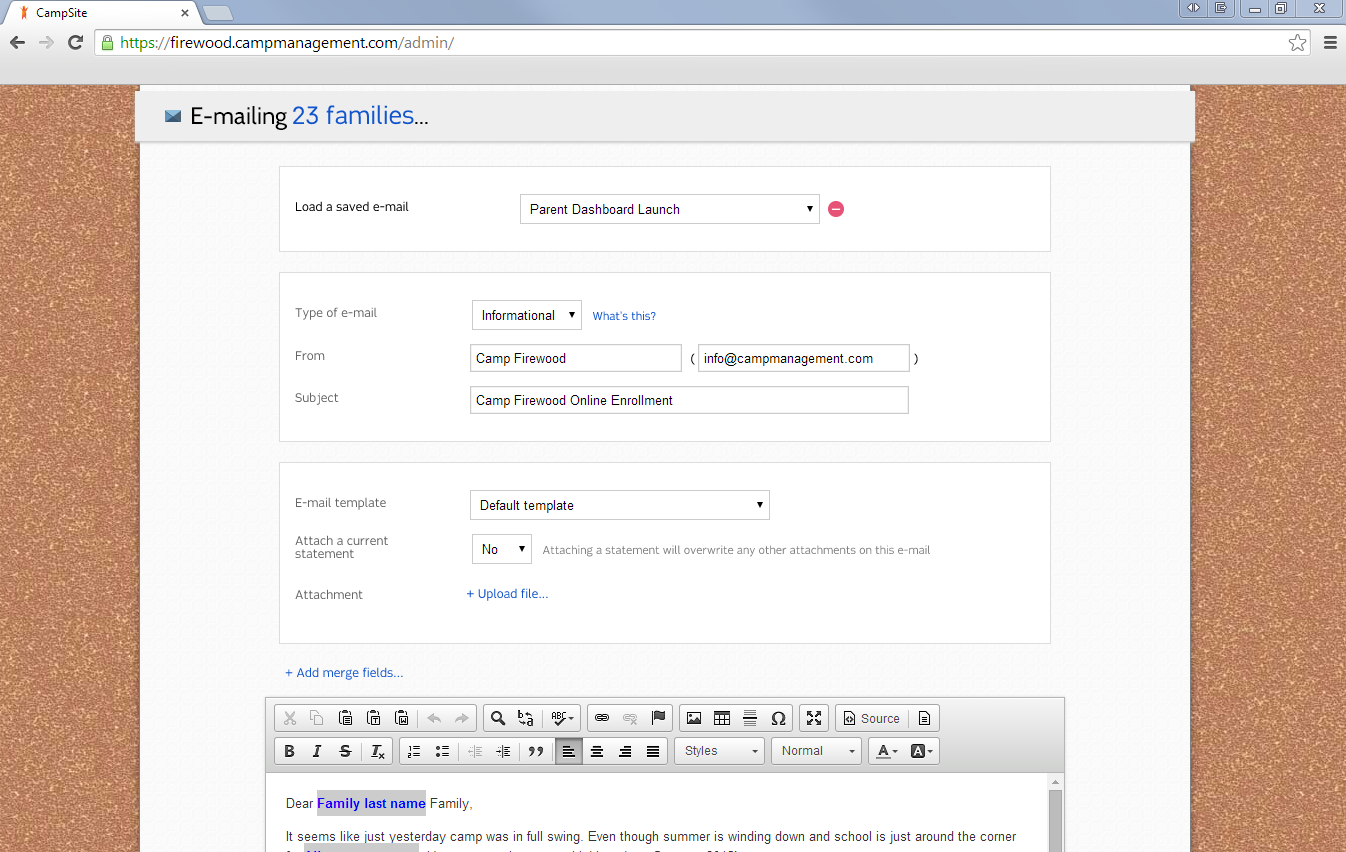1346x852 pixels.
Task: Select Center alignment
Action: [x=597, y=751]
